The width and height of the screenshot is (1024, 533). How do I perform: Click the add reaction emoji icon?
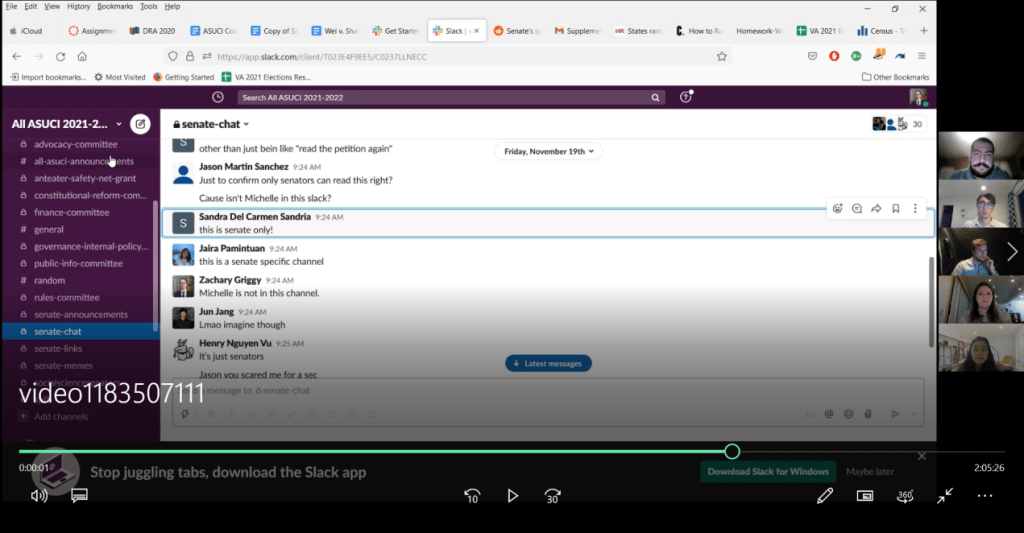point(836,208)
